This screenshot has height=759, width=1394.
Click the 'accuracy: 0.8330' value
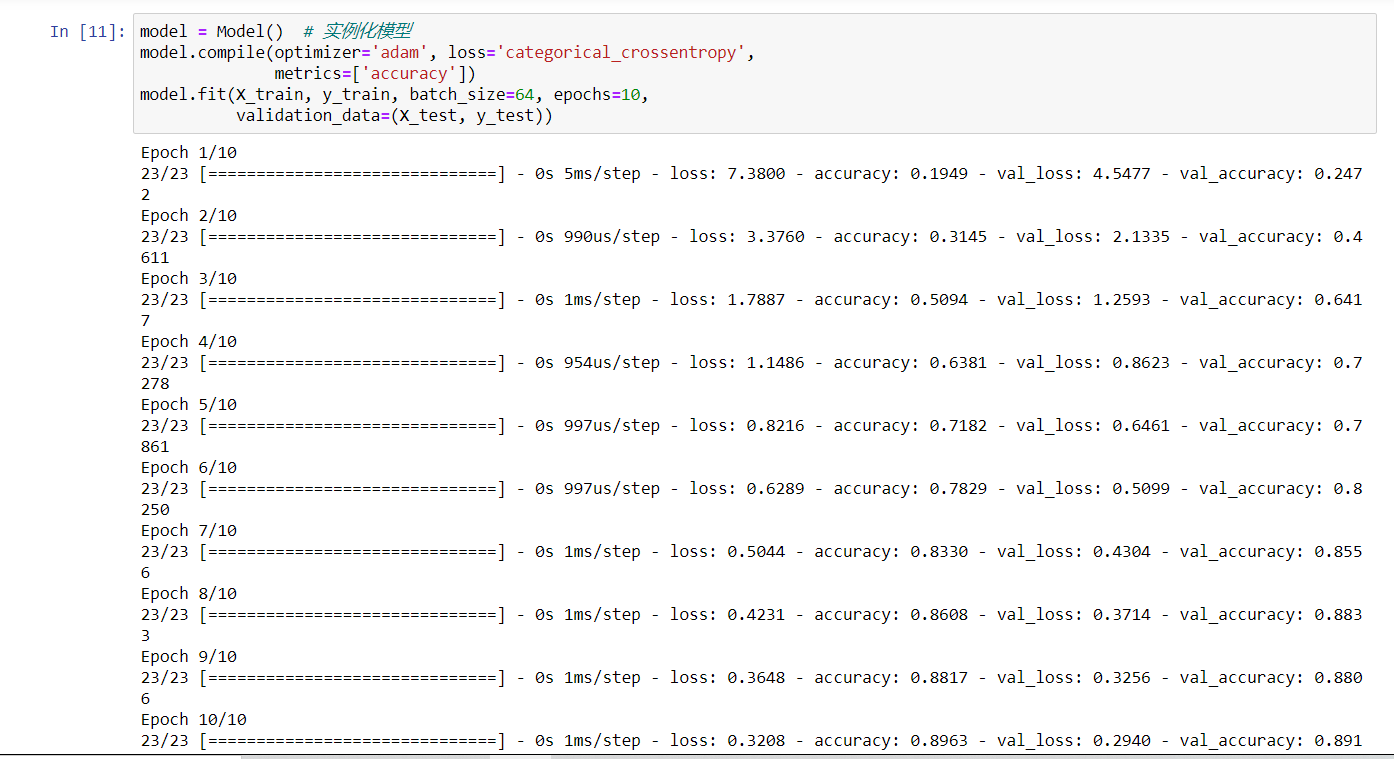[891, 552]
